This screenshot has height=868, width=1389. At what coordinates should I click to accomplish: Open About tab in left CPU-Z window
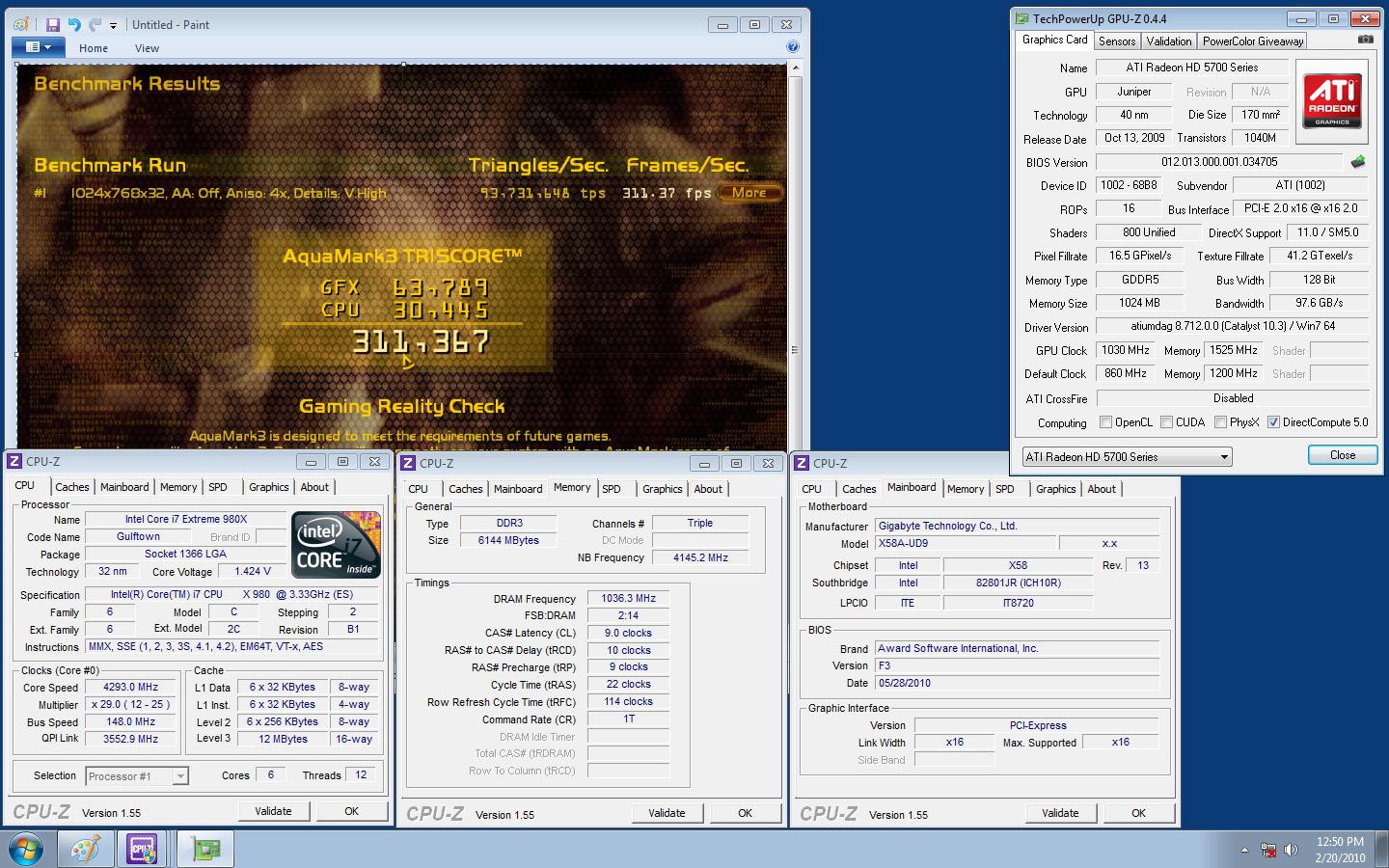(x=314, y=488)
